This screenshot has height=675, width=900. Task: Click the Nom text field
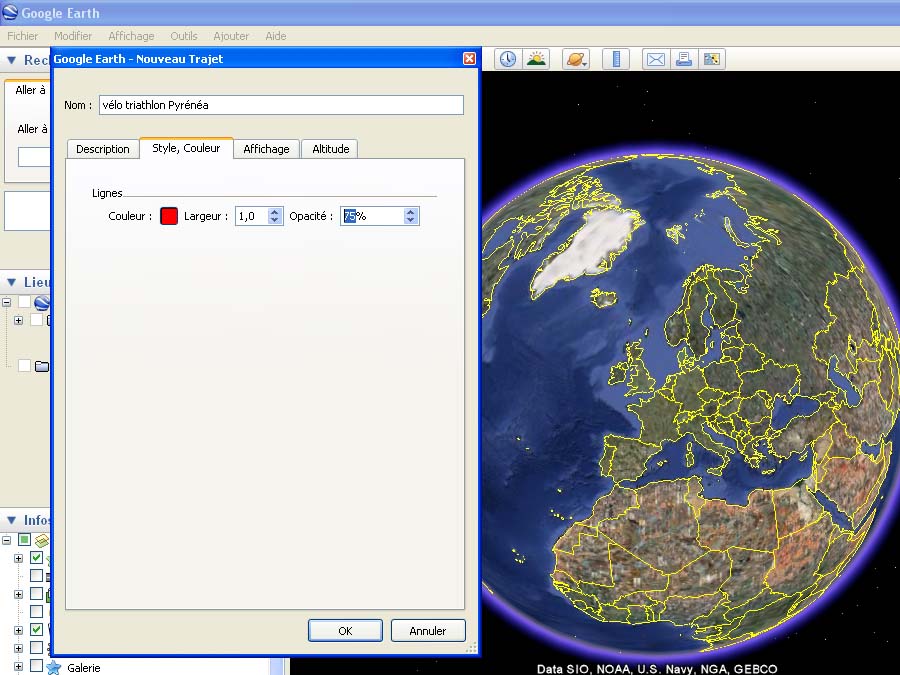(x=281, y=105)
